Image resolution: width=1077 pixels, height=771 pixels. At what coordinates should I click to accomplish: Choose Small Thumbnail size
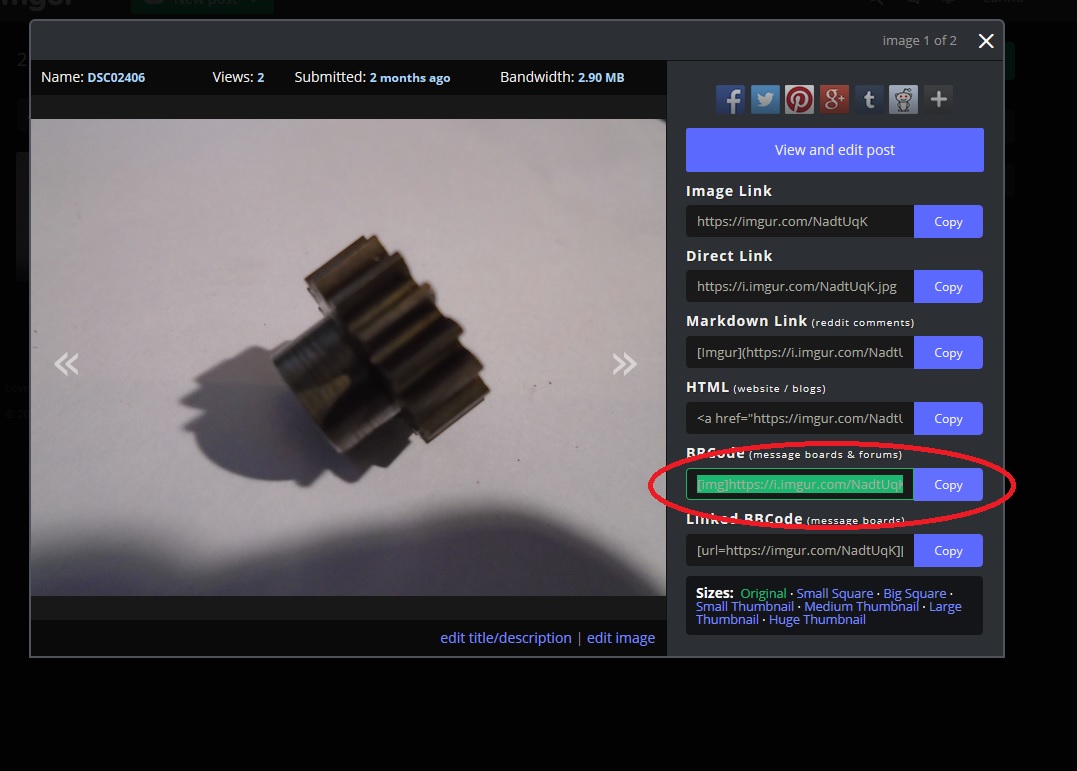tap(745, 606)
